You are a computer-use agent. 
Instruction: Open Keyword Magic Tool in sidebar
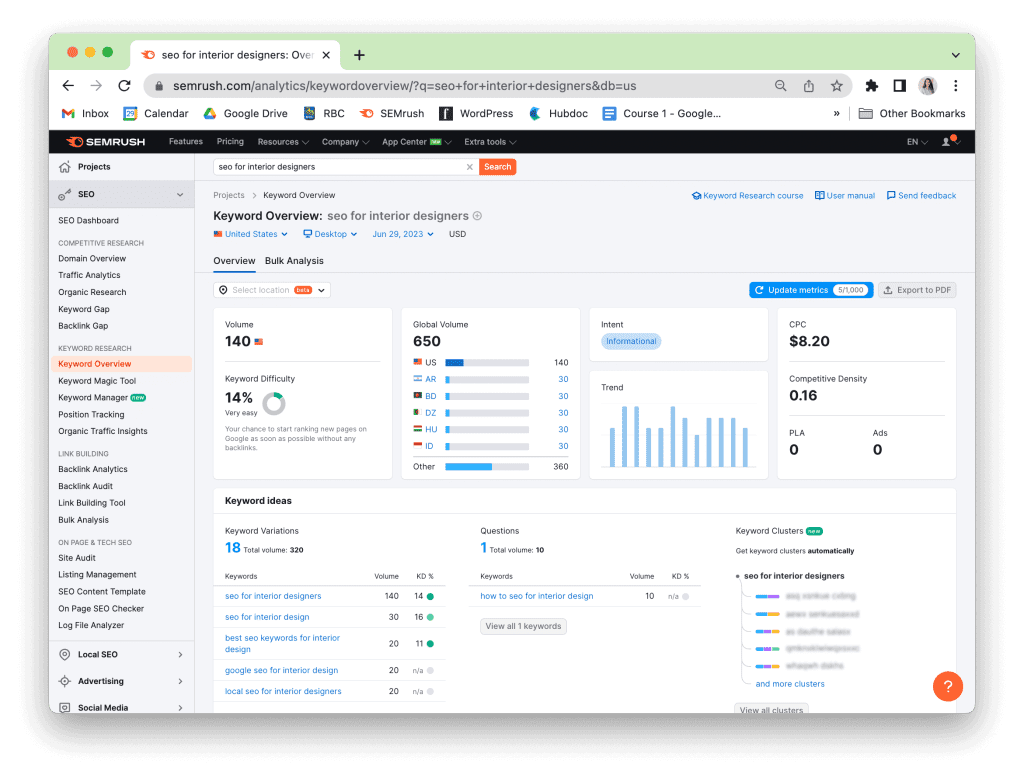(x=97, y=381)
